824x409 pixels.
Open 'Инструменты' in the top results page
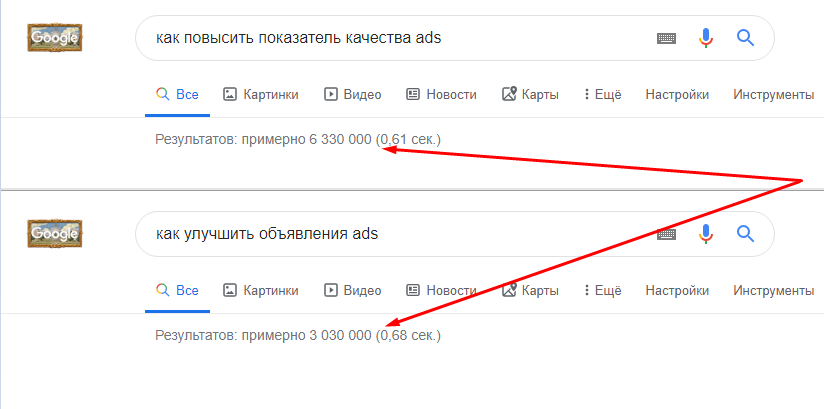click(774, 95)
